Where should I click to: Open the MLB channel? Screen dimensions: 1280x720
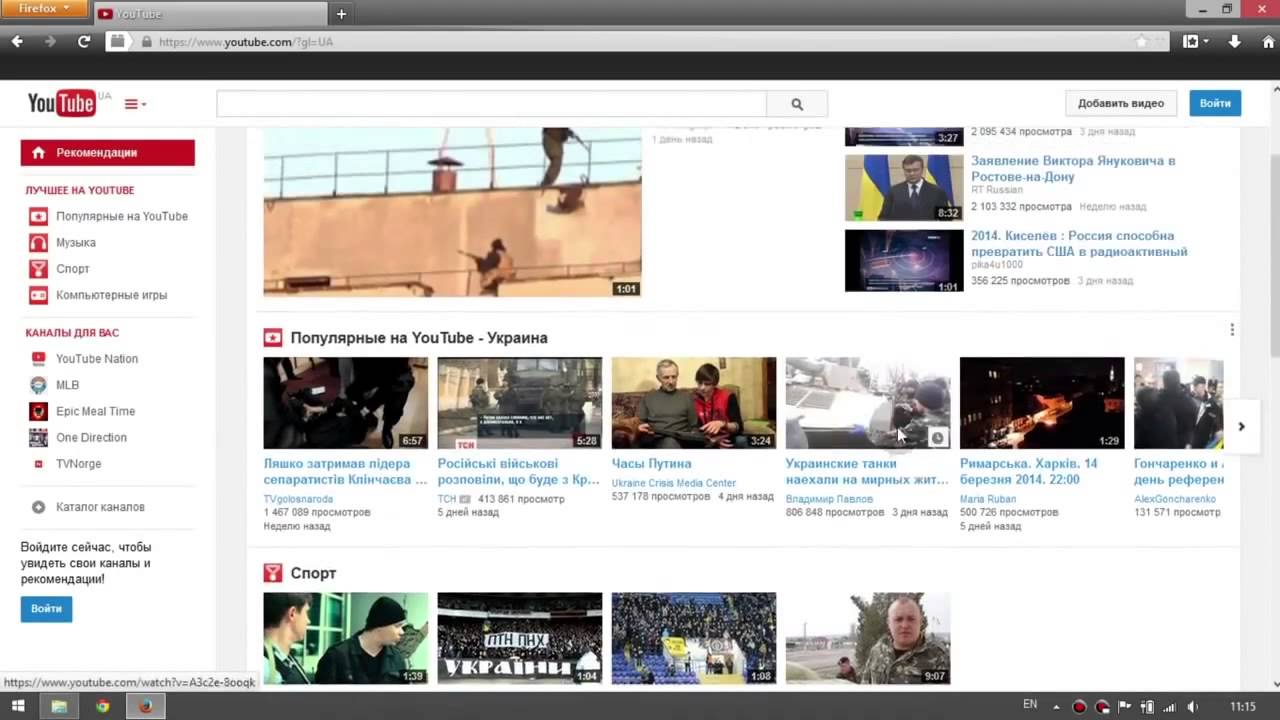pyautogui.click(x=67, y=385)
